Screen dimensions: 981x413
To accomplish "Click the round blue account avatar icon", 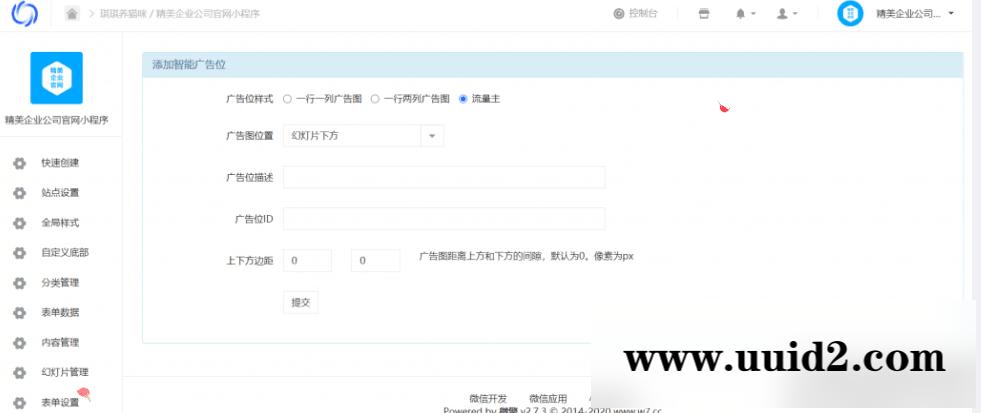I will pos(849,14).
